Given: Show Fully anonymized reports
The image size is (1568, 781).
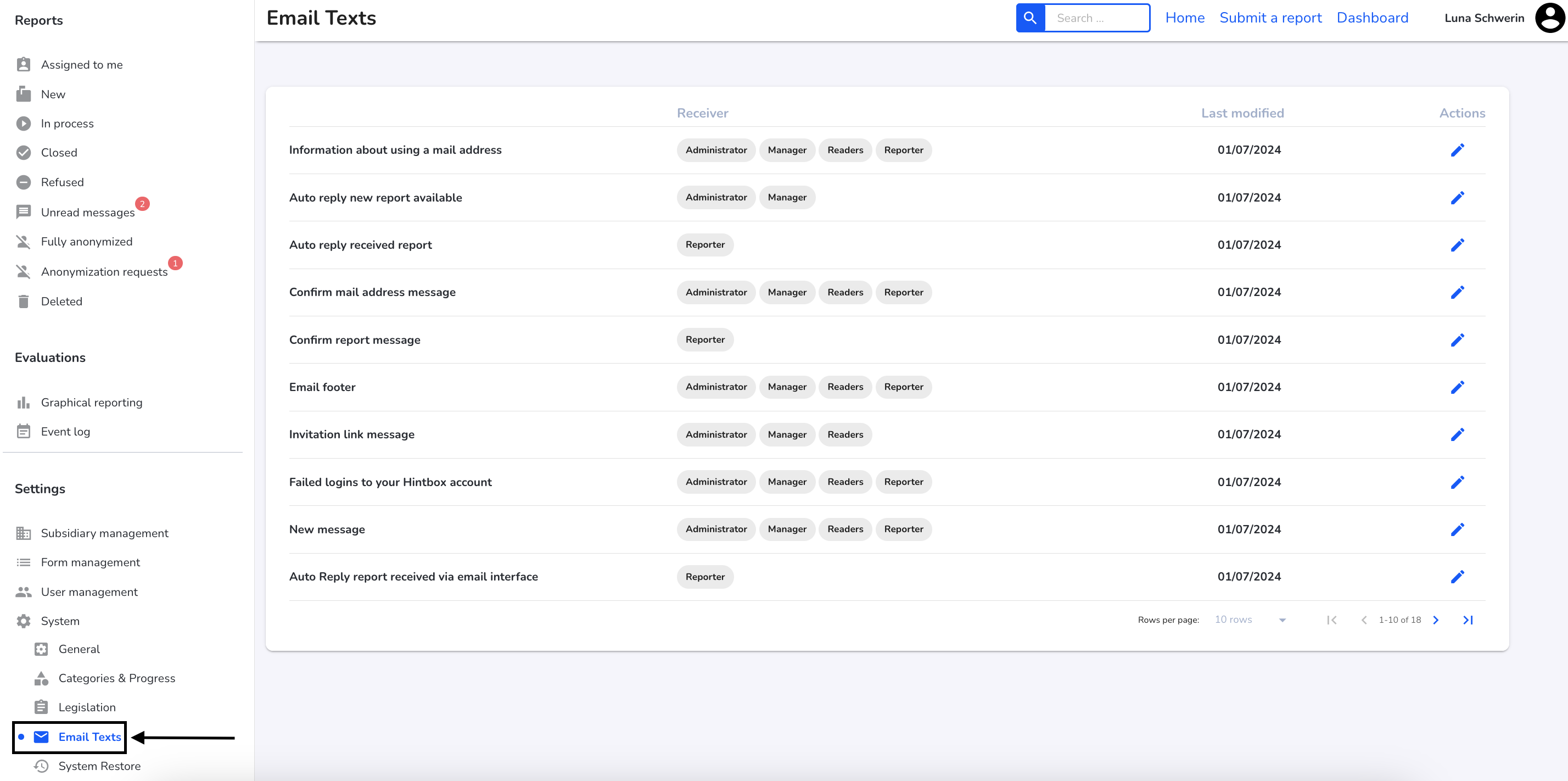Looking at the screenshot, I should point(86,242).
